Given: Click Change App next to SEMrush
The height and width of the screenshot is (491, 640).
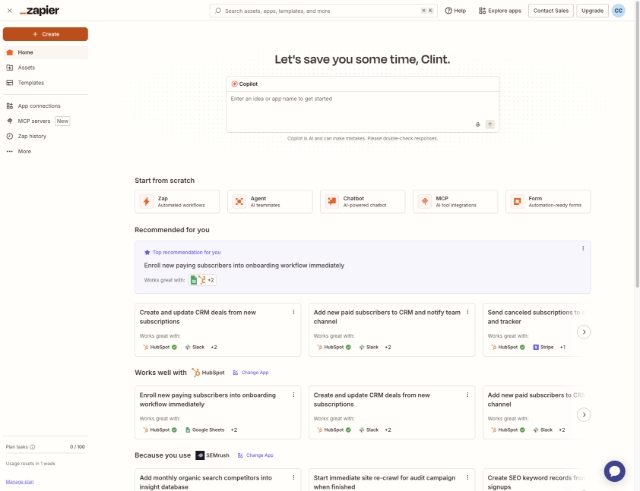Looking at the screenshot, I should tap(256, 455).
